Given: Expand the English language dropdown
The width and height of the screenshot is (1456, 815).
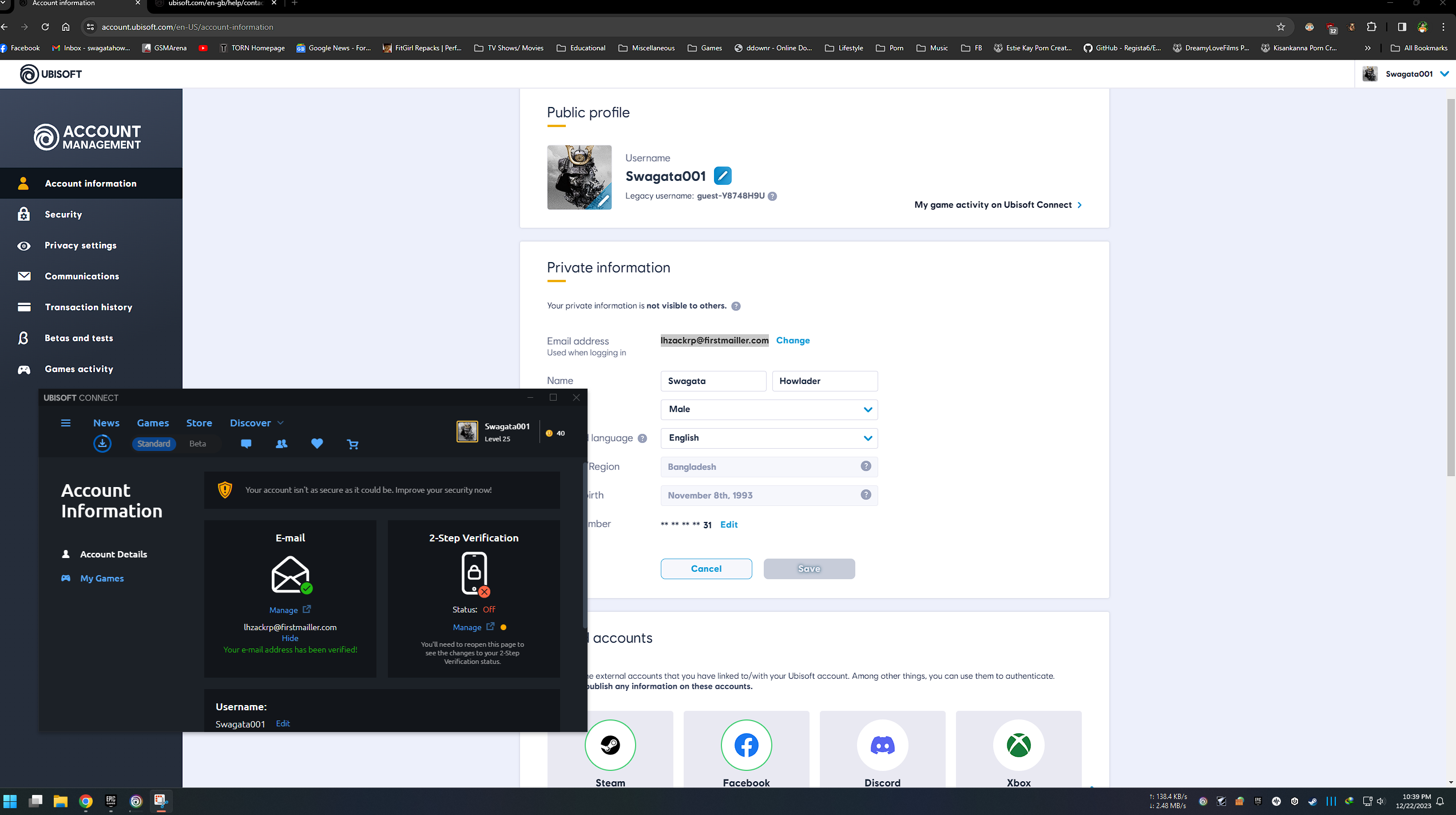Looking at the screenshot, I should pos(769,438).
